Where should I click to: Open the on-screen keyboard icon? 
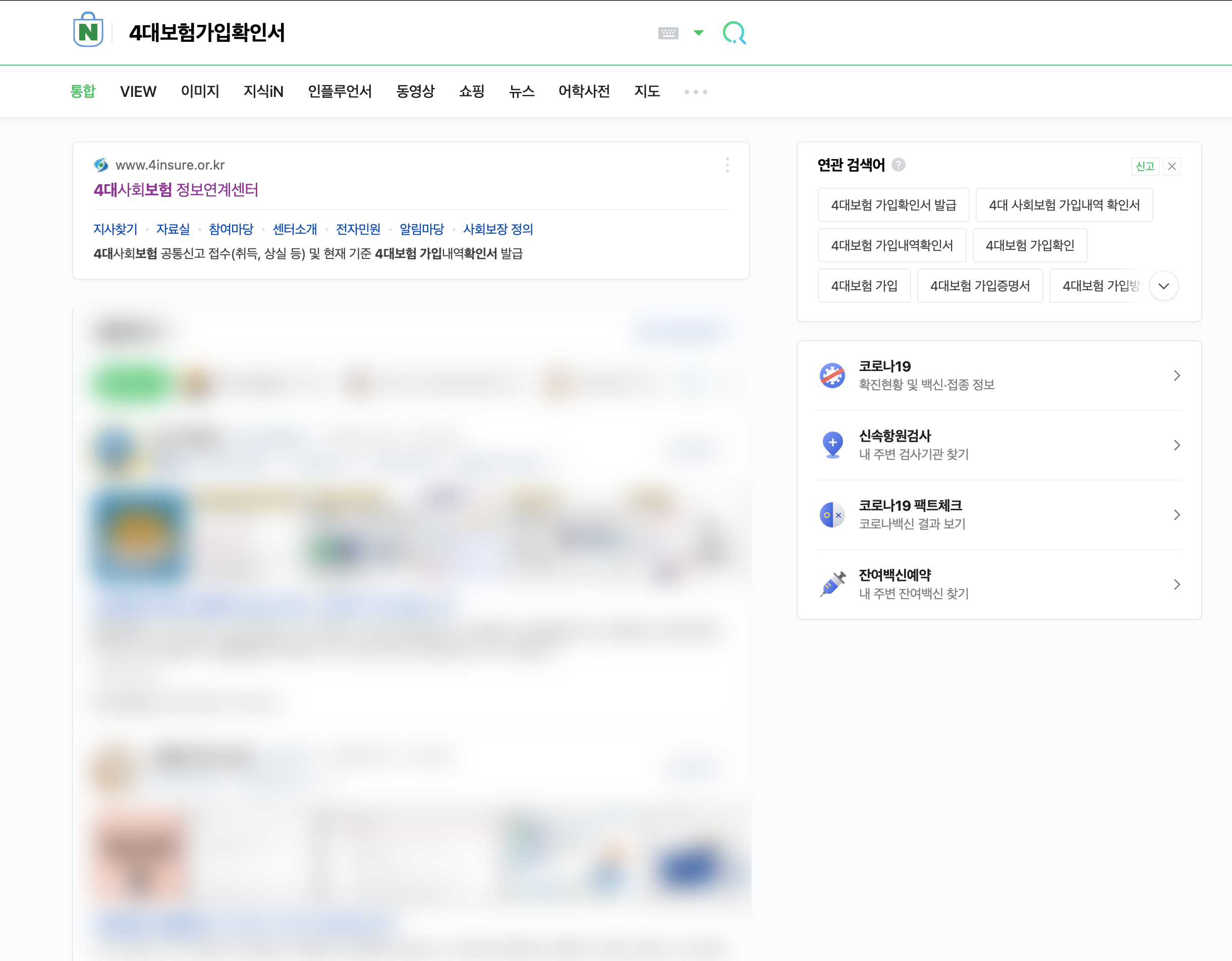[668, 33]
